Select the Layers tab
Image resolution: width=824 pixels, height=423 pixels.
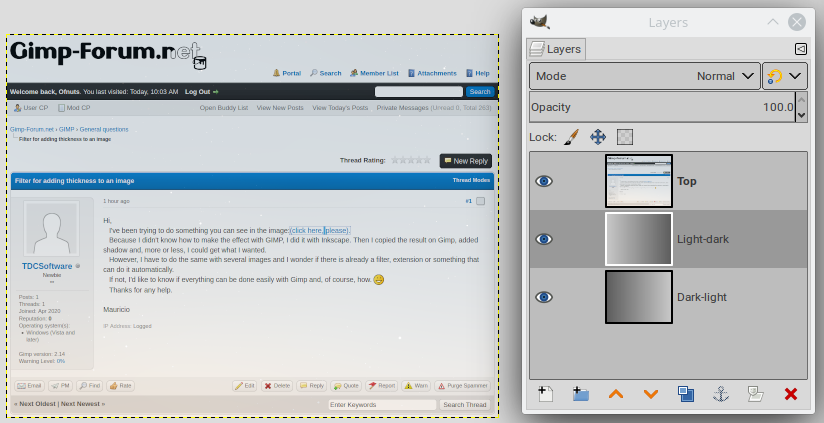(556, 49)
